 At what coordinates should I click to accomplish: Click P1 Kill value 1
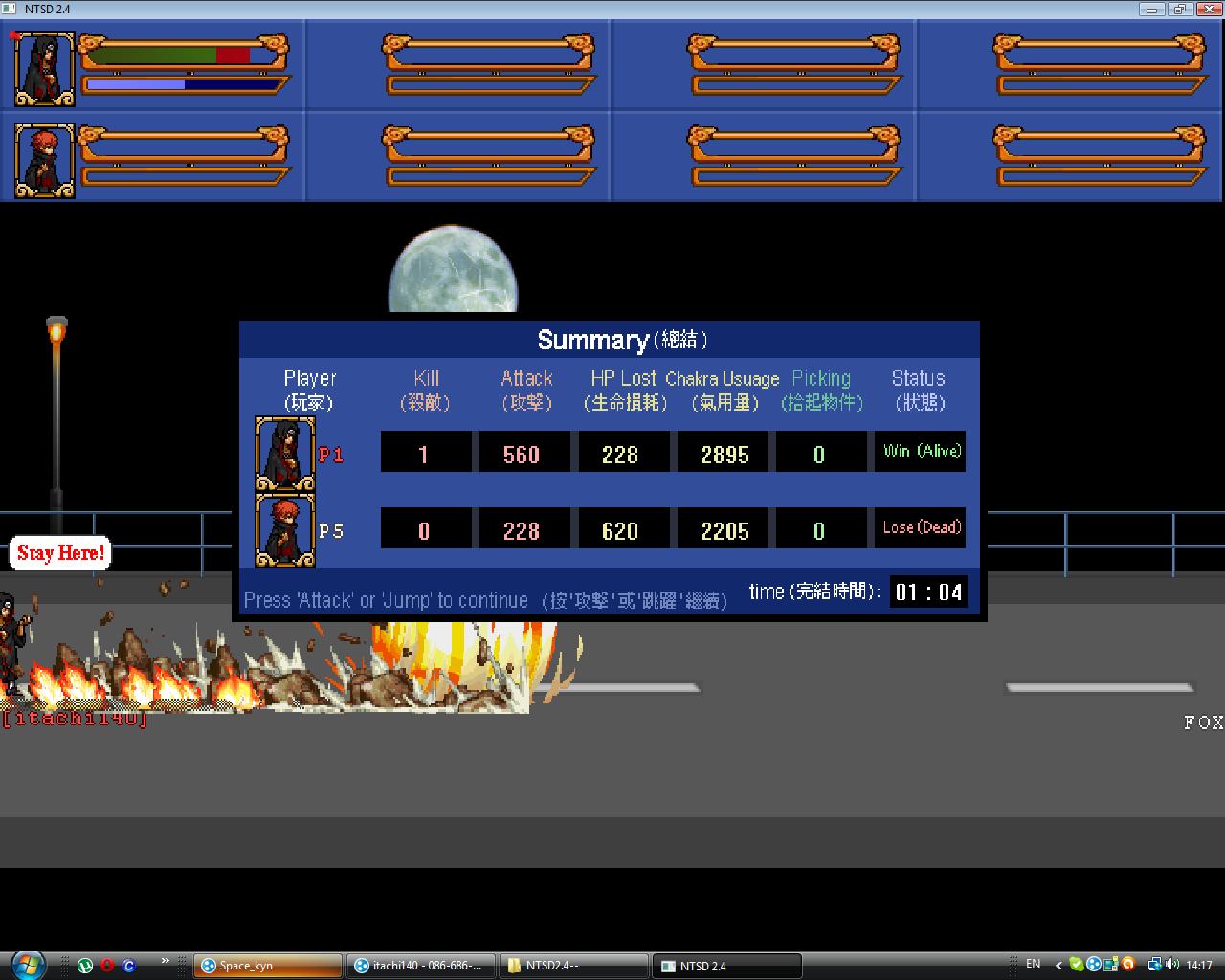(426, 451)
